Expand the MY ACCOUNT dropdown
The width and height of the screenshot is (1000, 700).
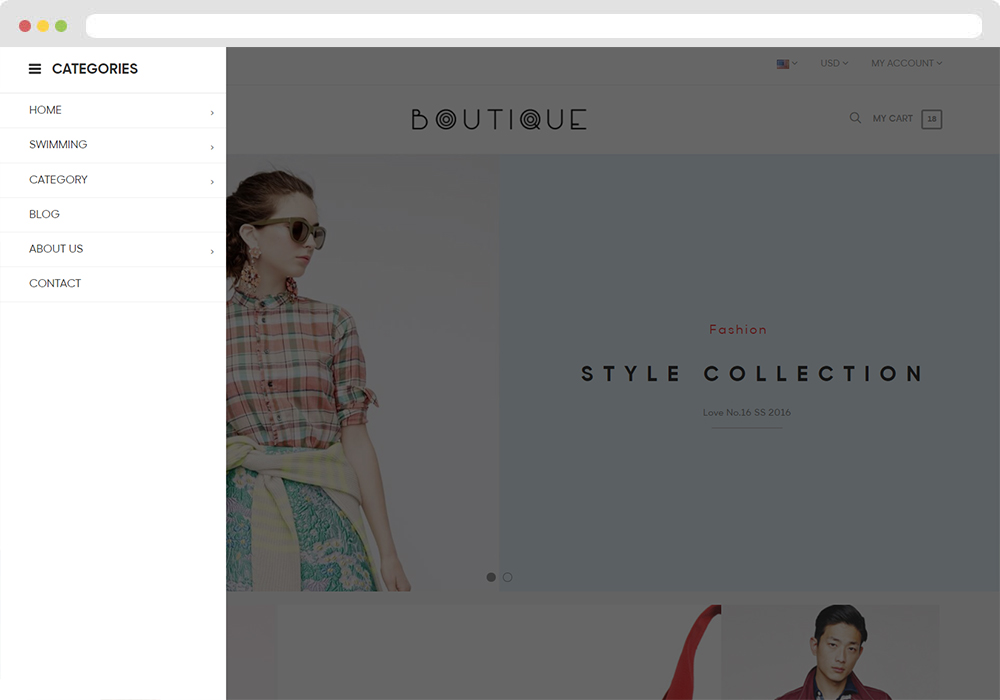point(906,63)
